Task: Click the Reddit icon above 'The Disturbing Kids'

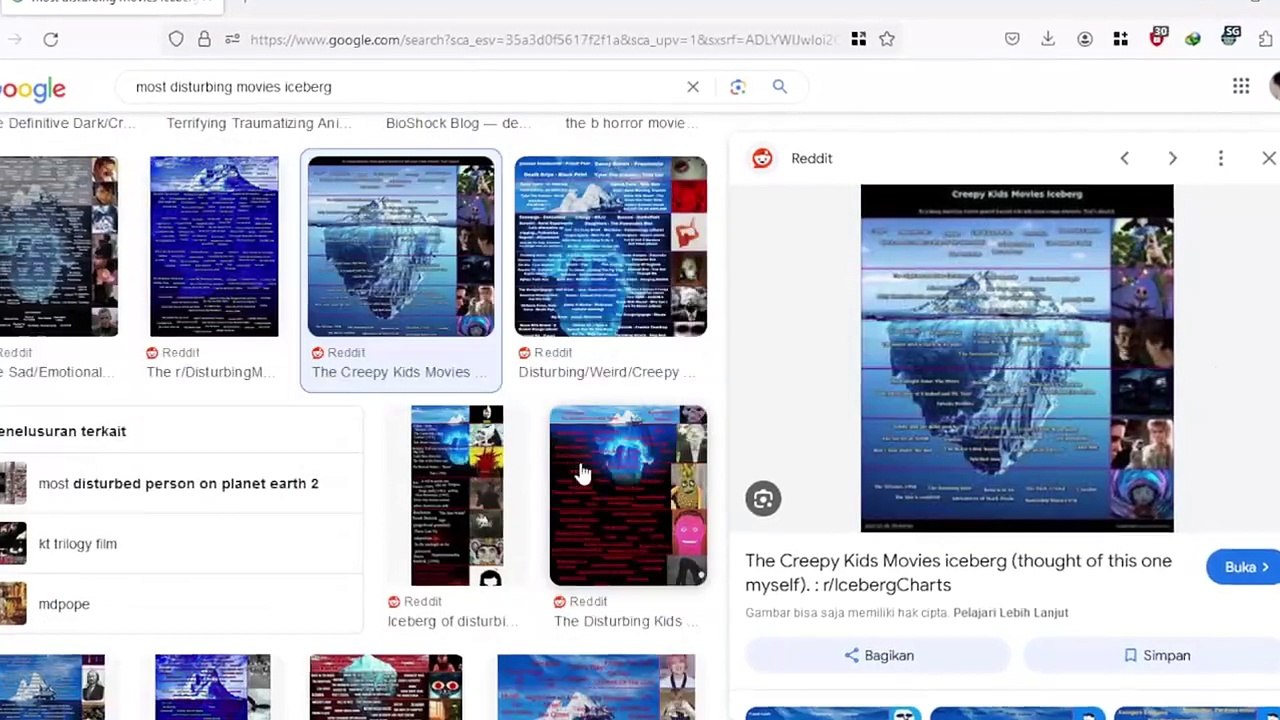Action: pos(560,602)
